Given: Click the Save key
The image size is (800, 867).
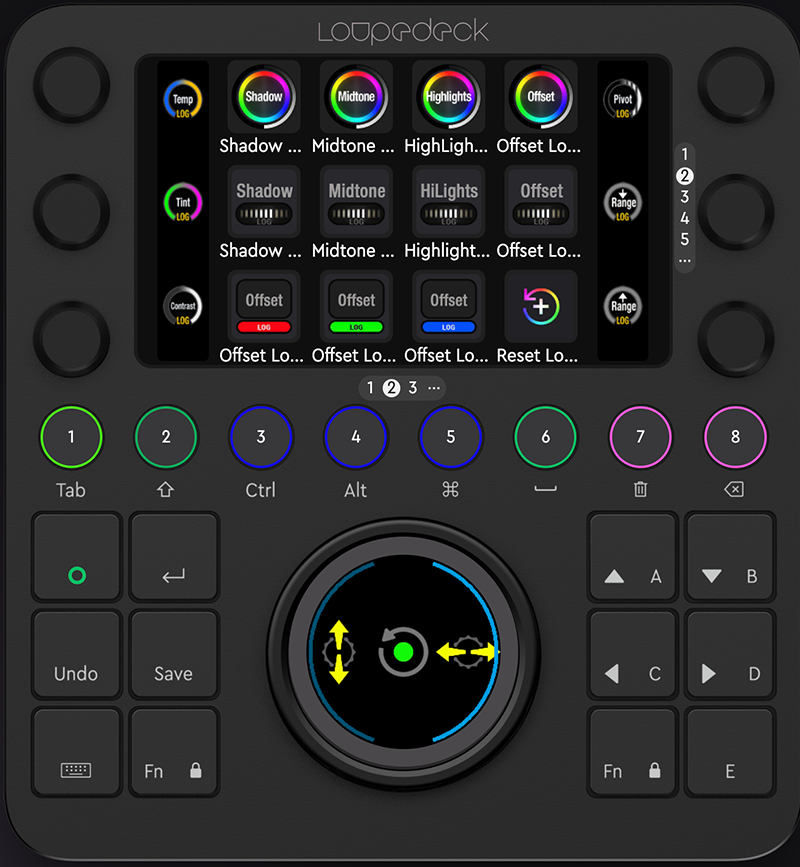Looking at the screenshot, I should [174, 654].
